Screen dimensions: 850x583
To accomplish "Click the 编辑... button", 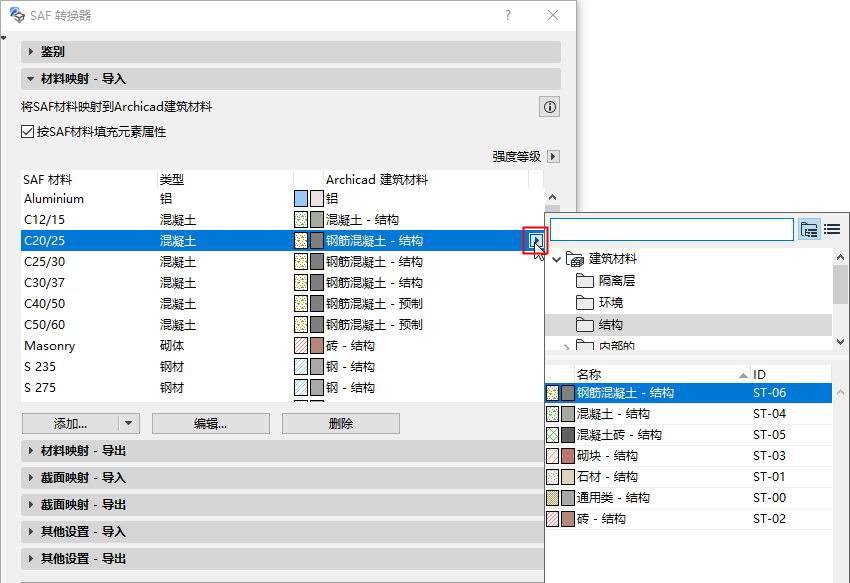I will click(x=210, y=424).
